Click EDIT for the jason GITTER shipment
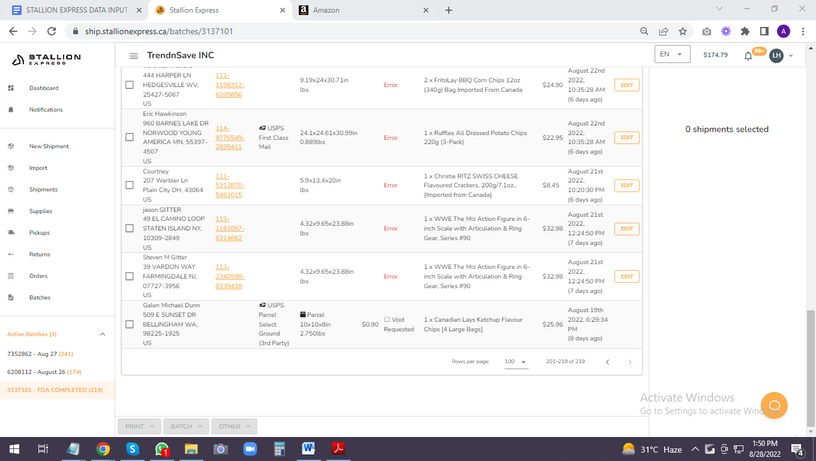The width and height of the screenshot is (816, 461). (x=626, y=229)
